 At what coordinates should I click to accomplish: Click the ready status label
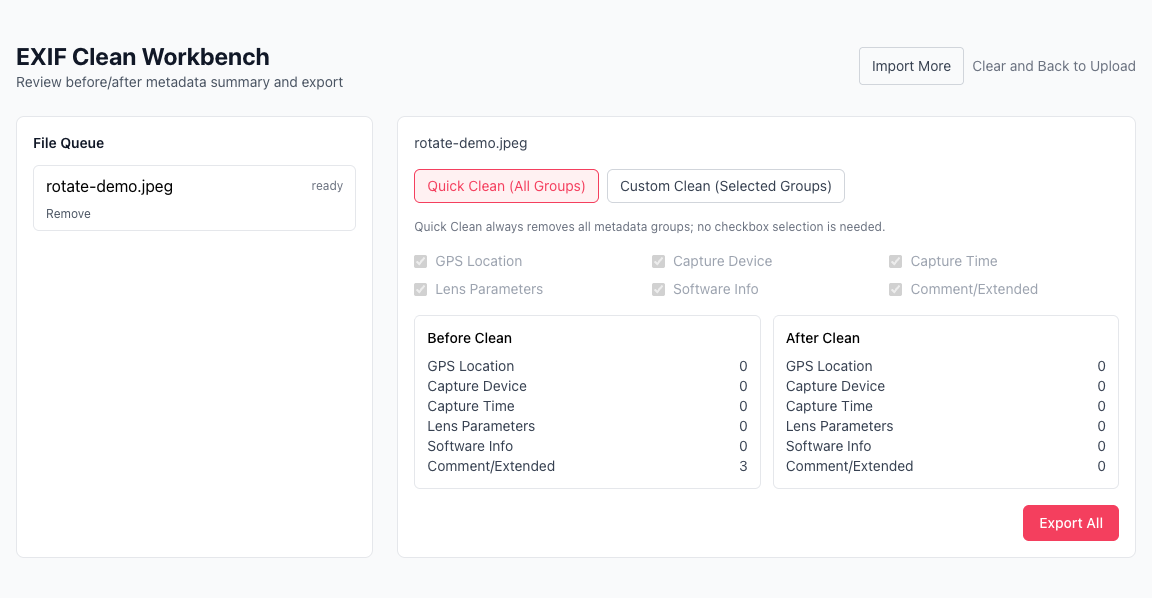[327, 186]
